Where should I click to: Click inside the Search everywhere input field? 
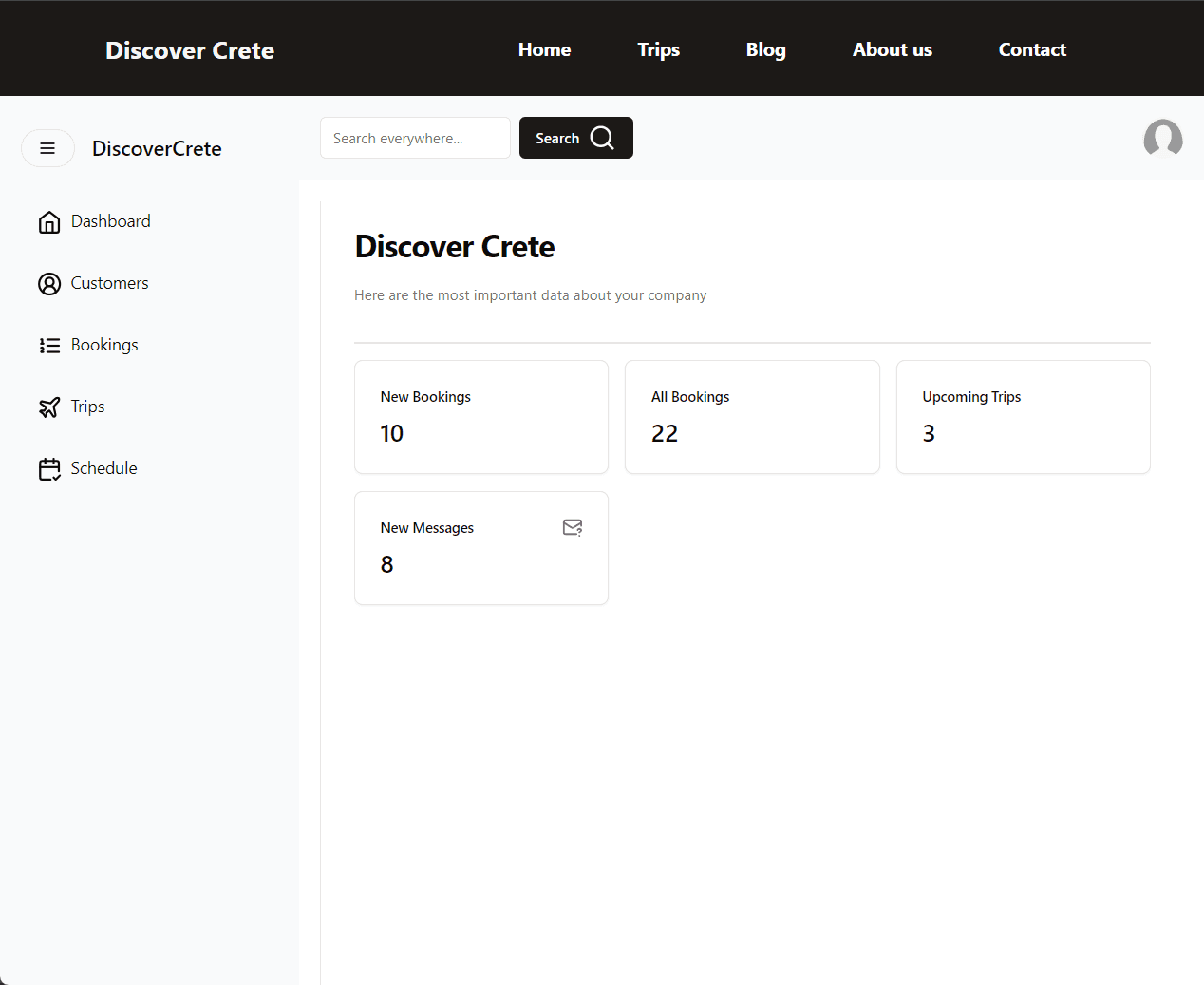coord(415,138)
